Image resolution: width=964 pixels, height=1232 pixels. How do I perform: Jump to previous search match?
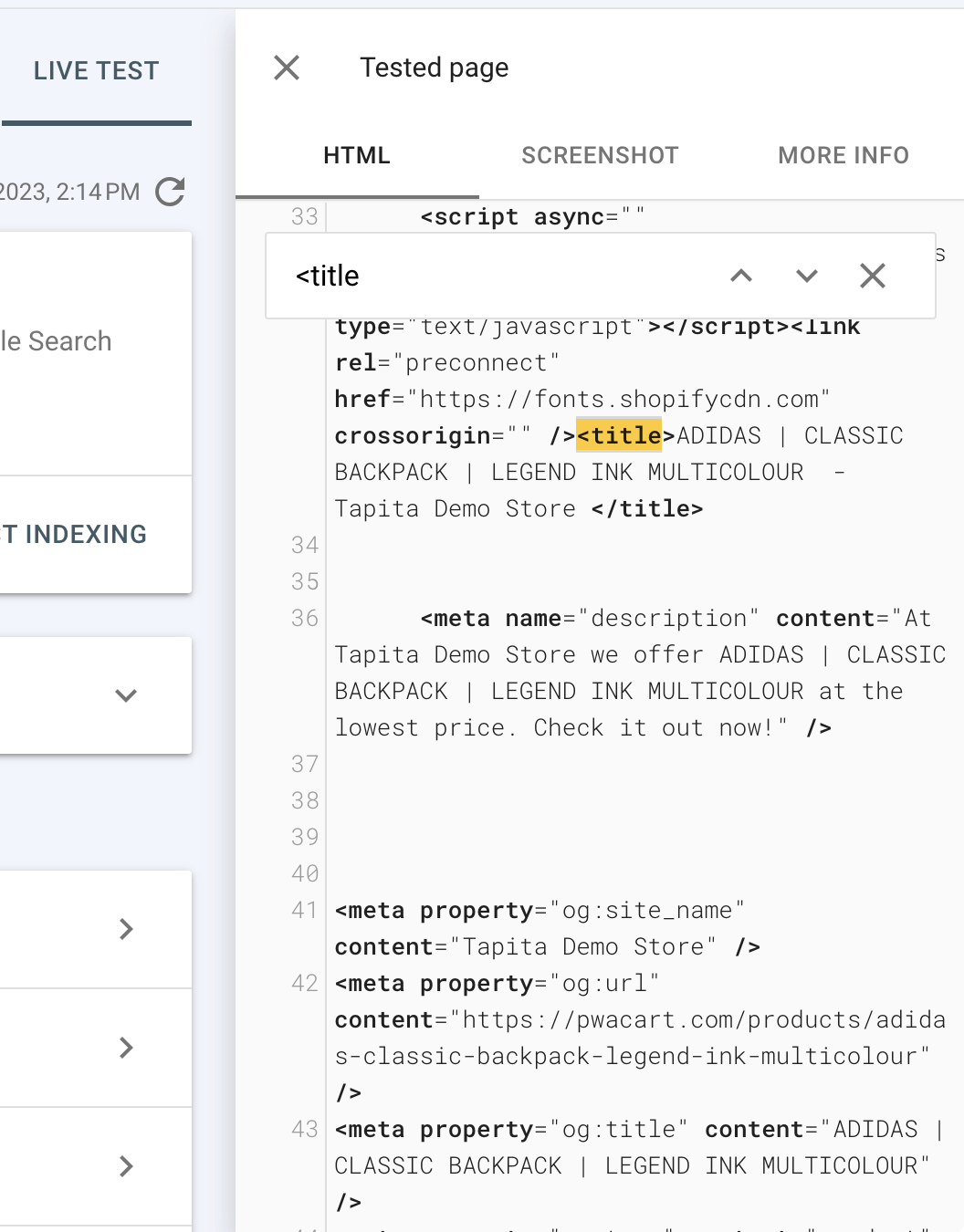pyautogui.click(x=741, y=276)
